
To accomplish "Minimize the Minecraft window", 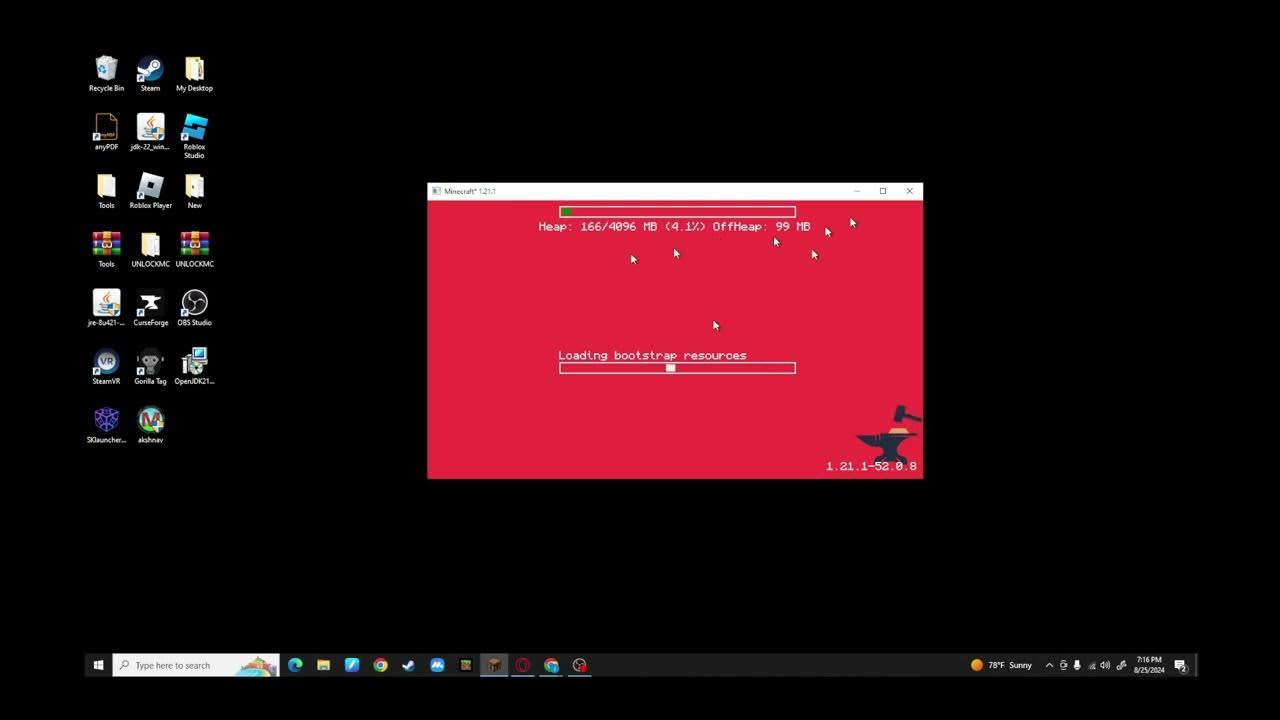I will coord(857,191).
